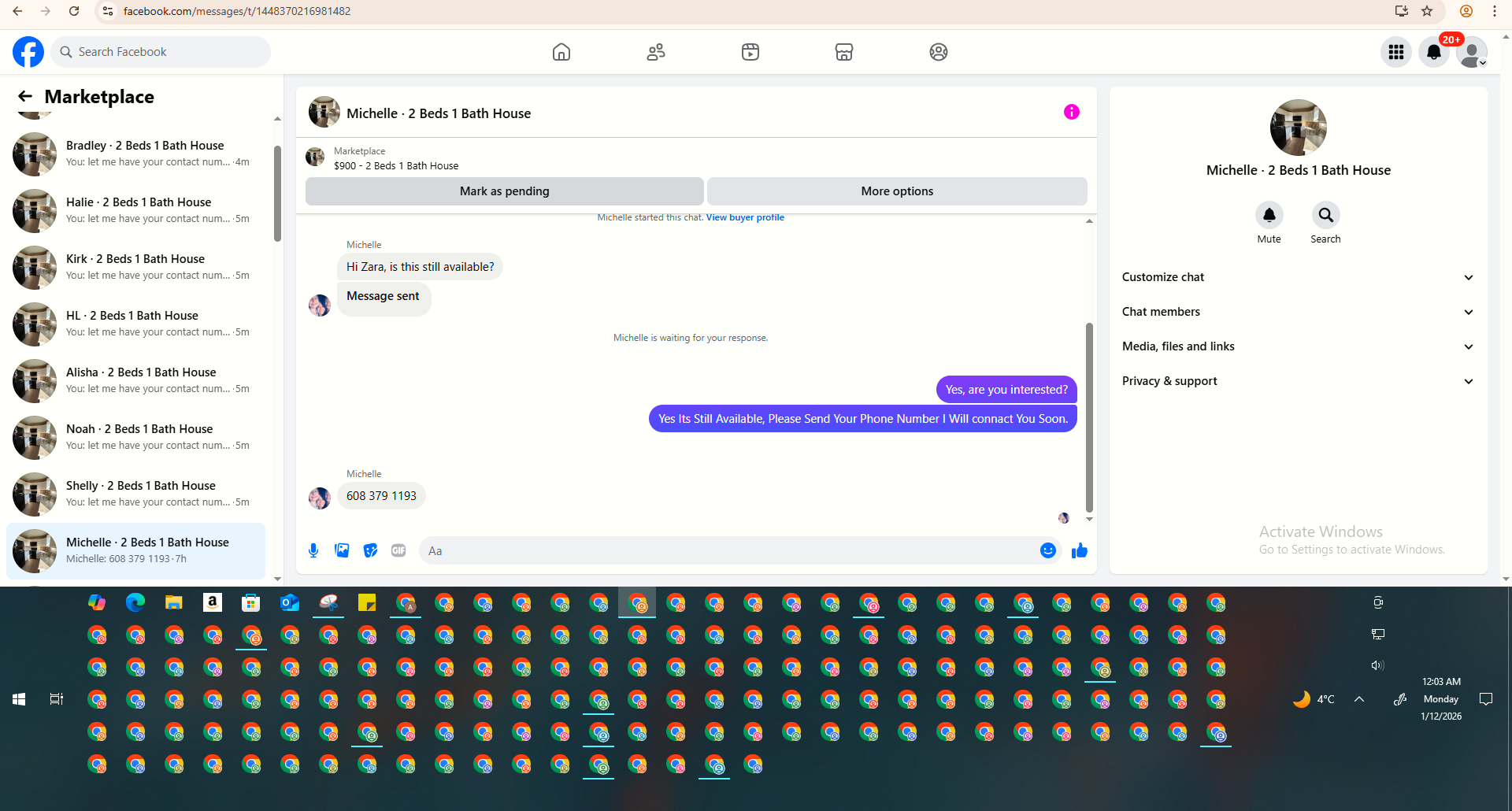Go to the Home feed icon
The image size is (1512, 811).
click(561, 52)
